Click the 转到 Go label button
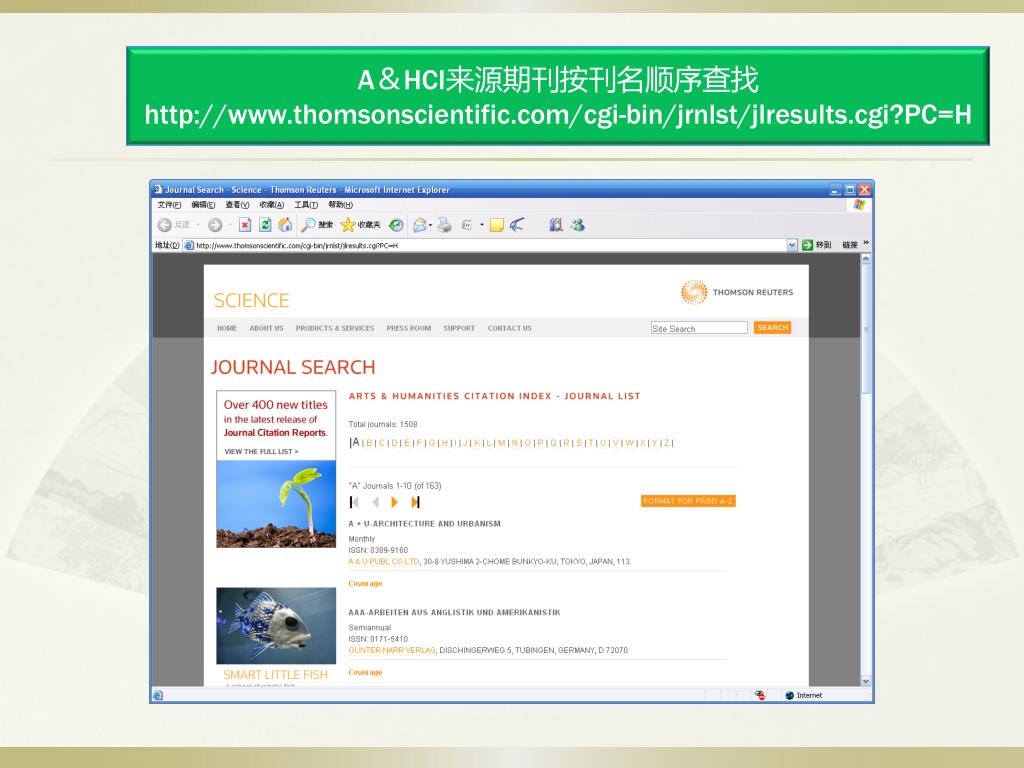The image size is (1024, 768). (823, 245)
